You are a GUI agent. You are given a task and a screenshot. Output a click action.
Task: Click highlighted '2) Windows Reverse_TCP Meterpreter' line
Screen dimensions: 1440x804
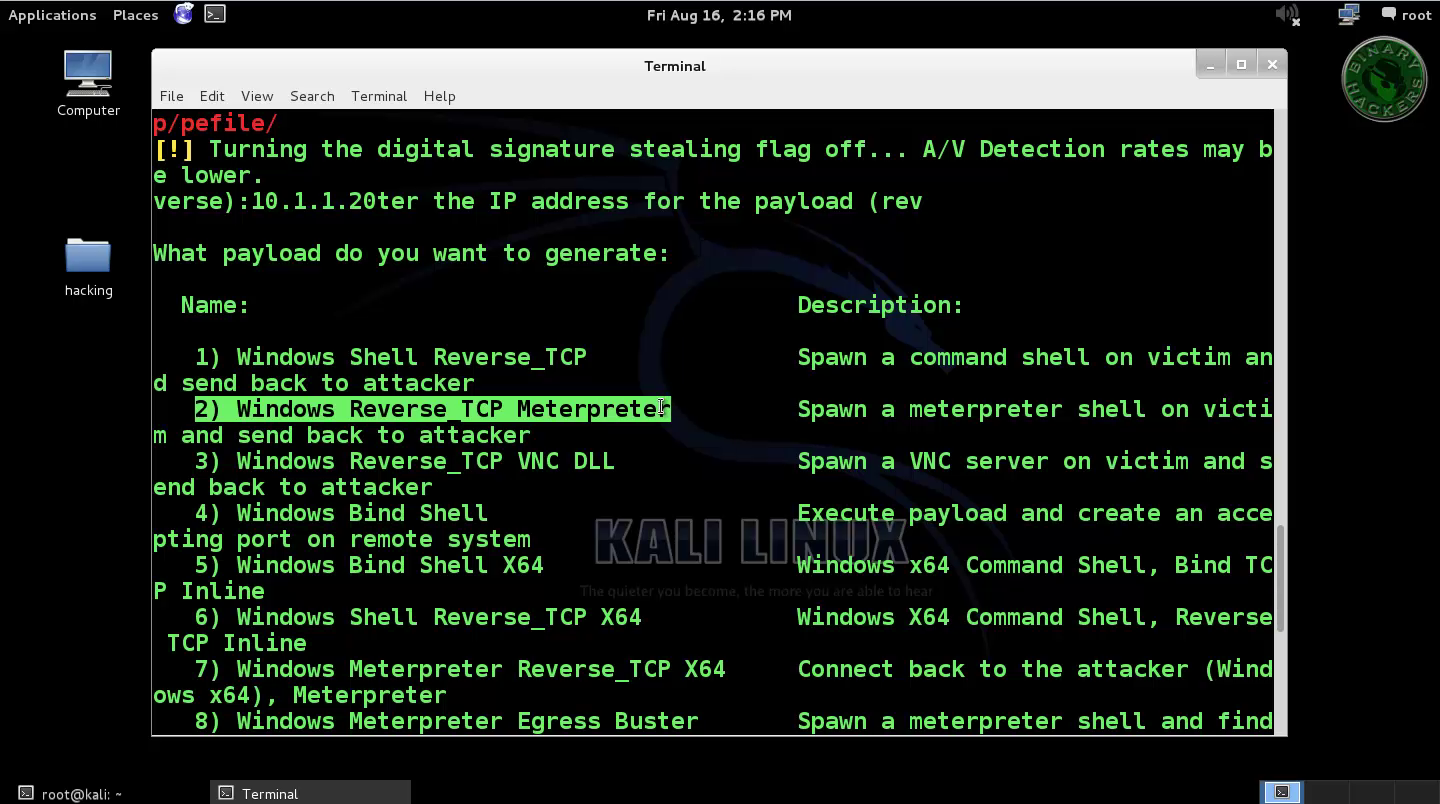[x=432, y=409]
